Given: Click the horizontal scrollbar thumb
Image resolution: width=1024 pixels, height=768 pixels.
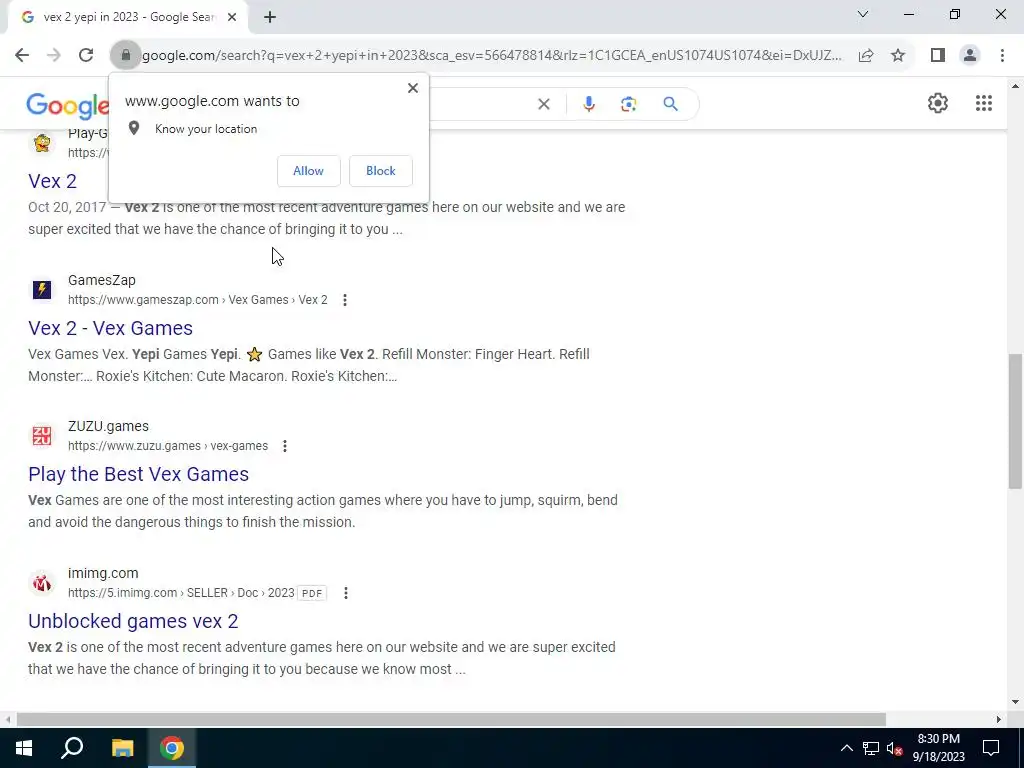Looking at the screenshot, I should 451,720.
